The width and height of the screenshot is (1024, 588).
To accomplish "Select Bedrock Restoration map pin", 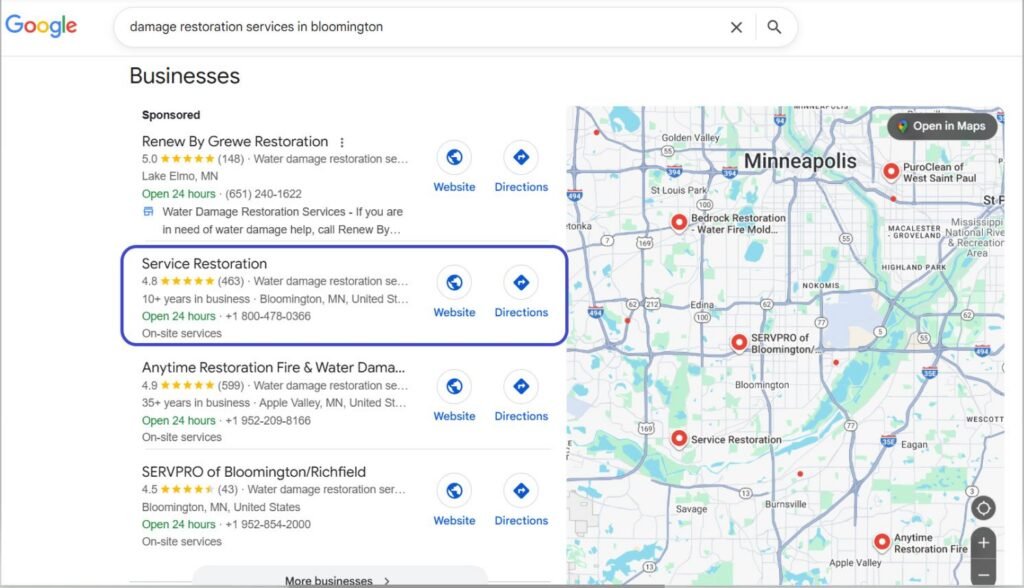I will (679, 222).
